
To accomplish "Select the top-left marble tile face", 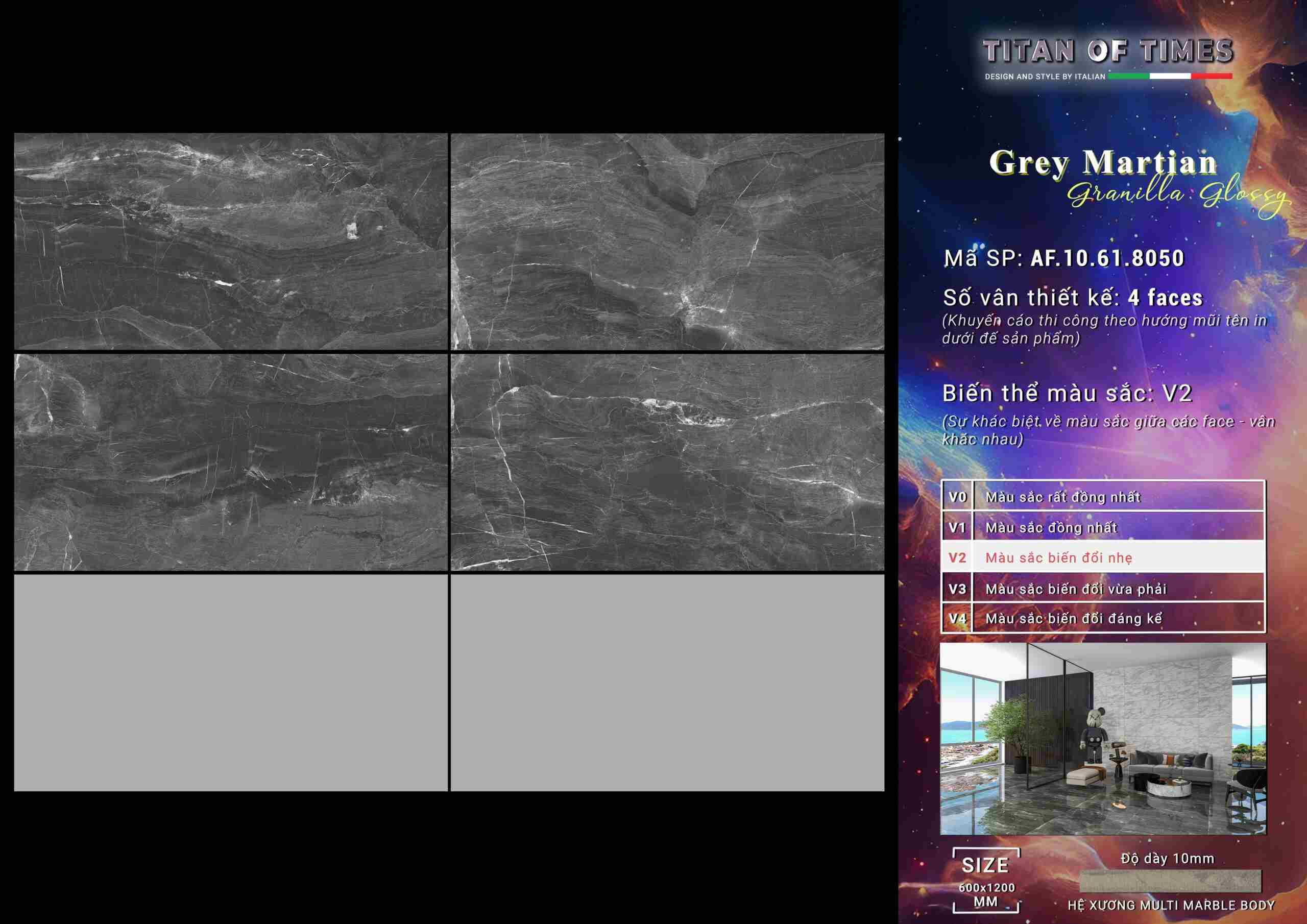I will [x=231, y=241].
